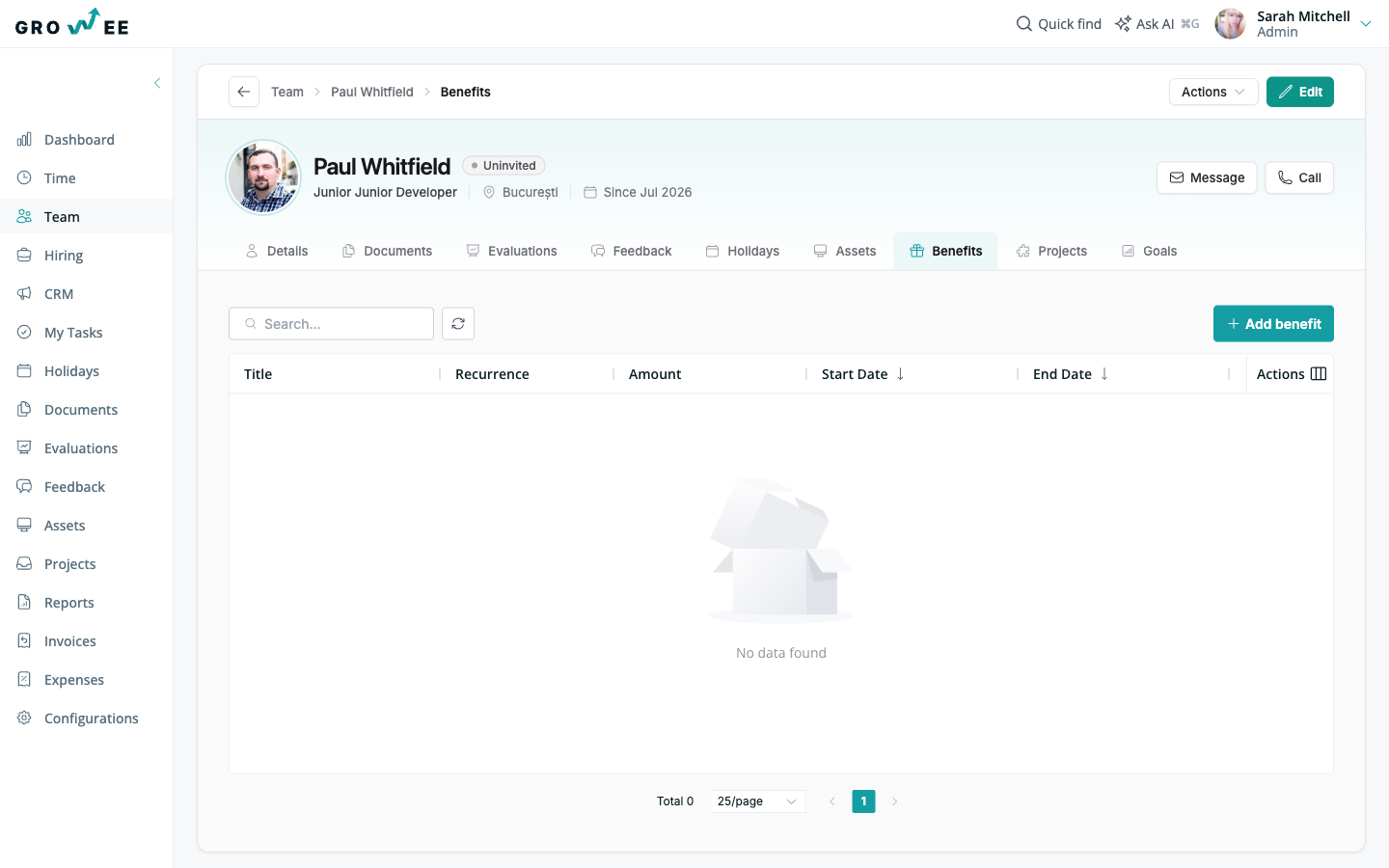The width and height of the screenshot is (1389, 868).
Task: Switch to the Goals tab
Action: [x=1149, y=251]
